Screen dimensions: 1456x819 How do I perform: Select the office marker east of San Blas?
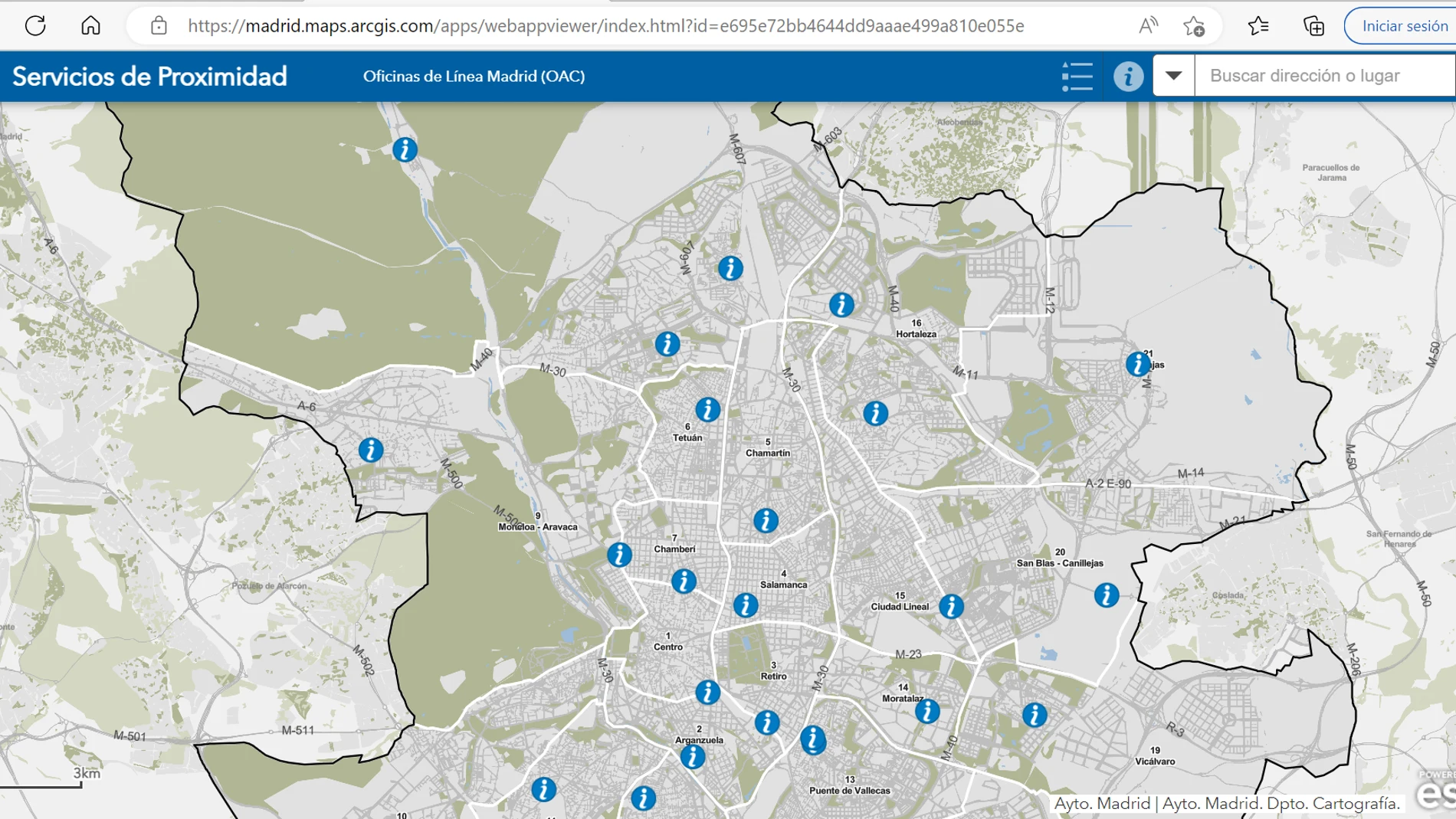(x=1106, y=595)
